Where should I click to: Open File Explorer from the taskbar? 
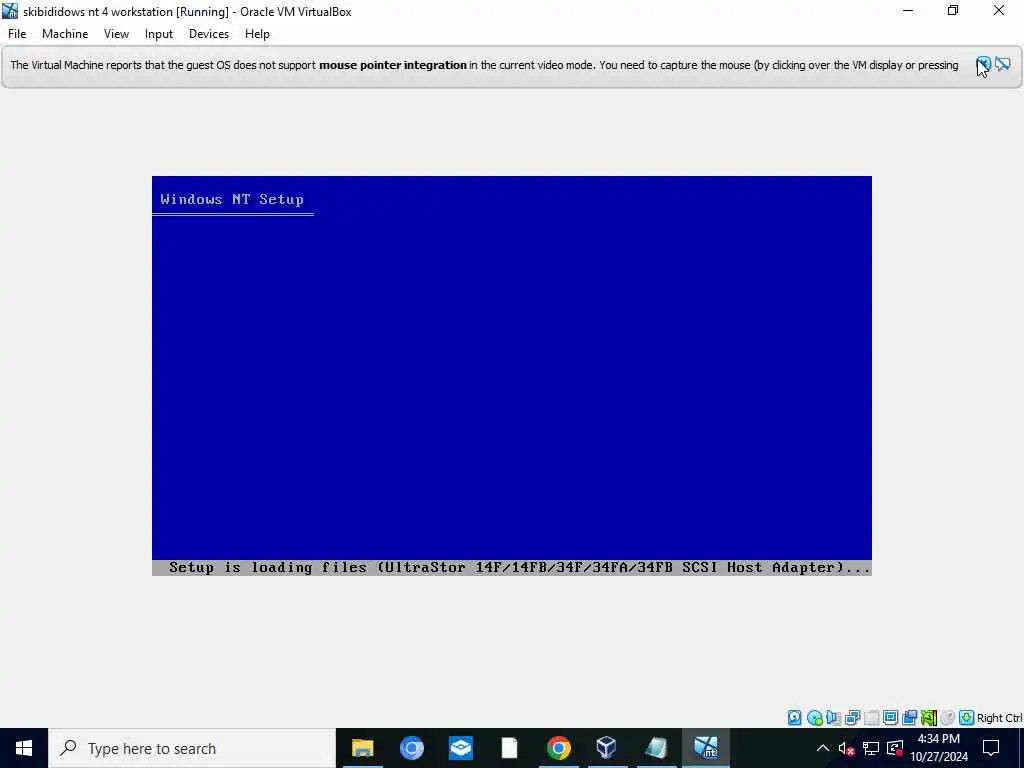tap(362, 748)
